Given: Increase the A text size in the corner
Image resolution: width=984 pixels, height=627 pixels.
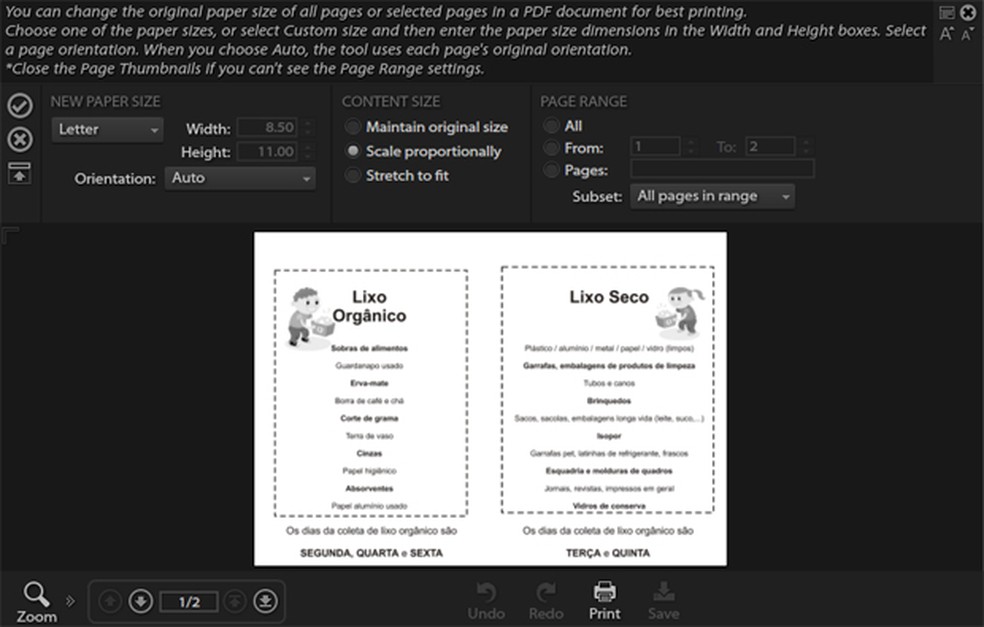Looking at the screenshot, I should pyautogui.click(x=946, y=33).
